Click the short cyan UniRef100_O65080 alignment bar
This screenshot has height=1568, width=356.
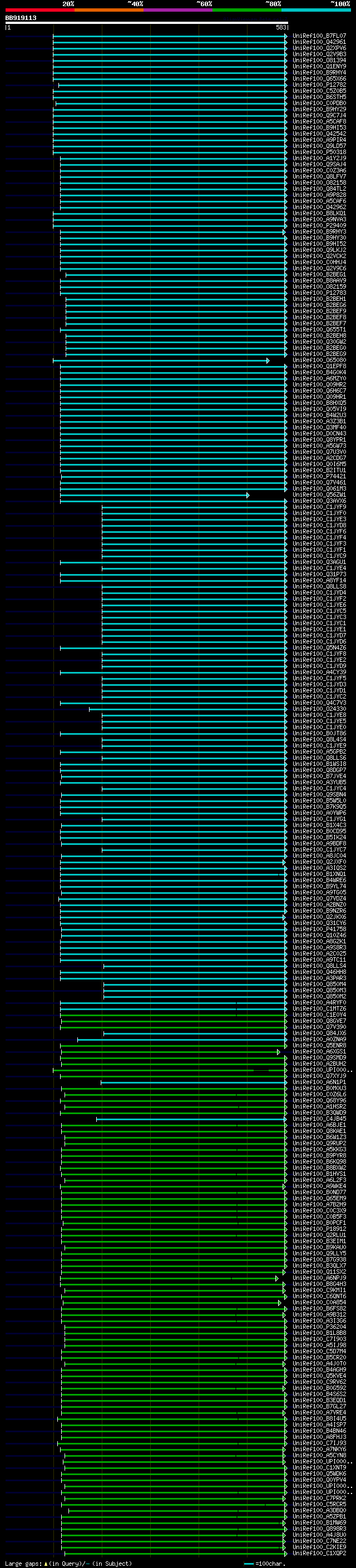(x=161, y=361)
